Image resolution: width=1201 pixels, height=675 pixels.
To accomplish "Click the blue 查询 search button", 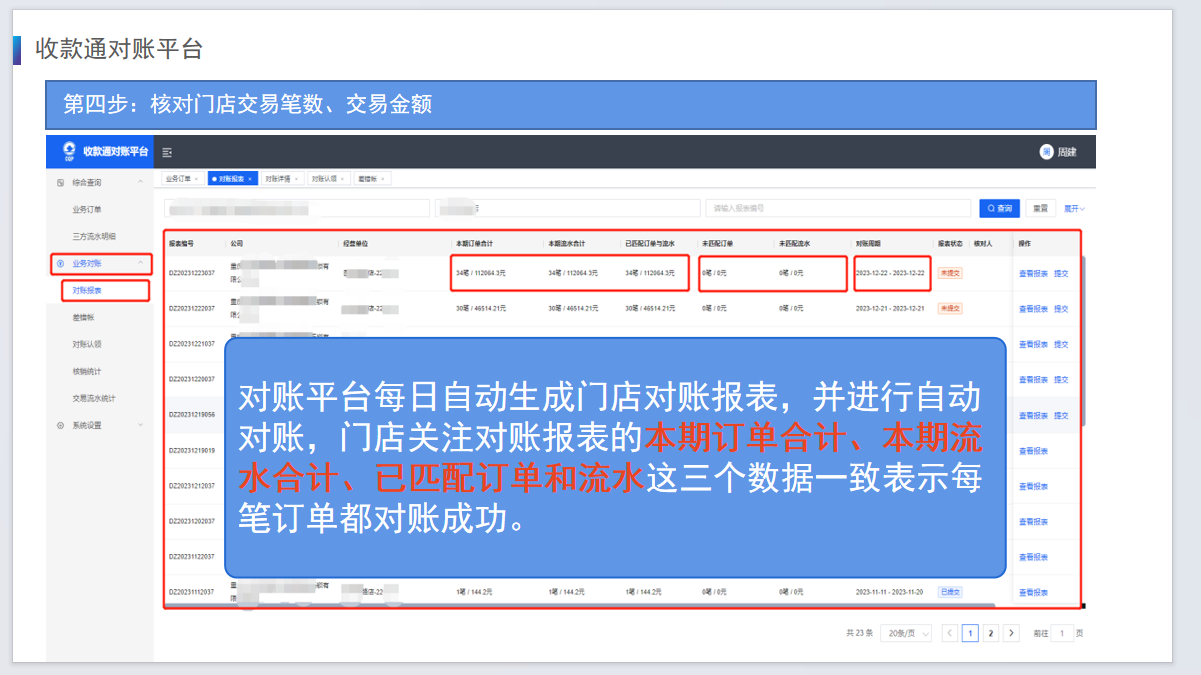I will coord(999,208).
